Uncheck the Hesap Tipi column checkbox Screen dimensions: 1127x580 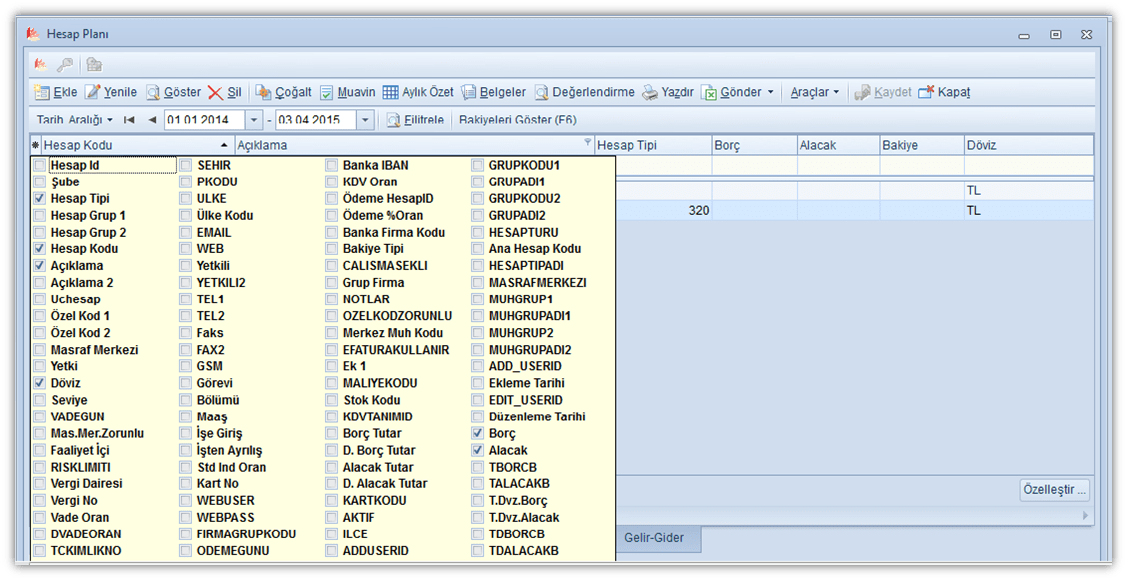click(x=40, y=198)
